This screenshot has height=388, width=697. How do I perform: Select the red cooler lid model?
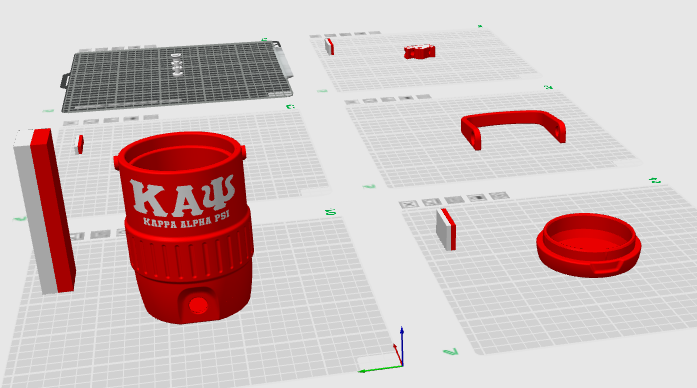tap(589, 244)
